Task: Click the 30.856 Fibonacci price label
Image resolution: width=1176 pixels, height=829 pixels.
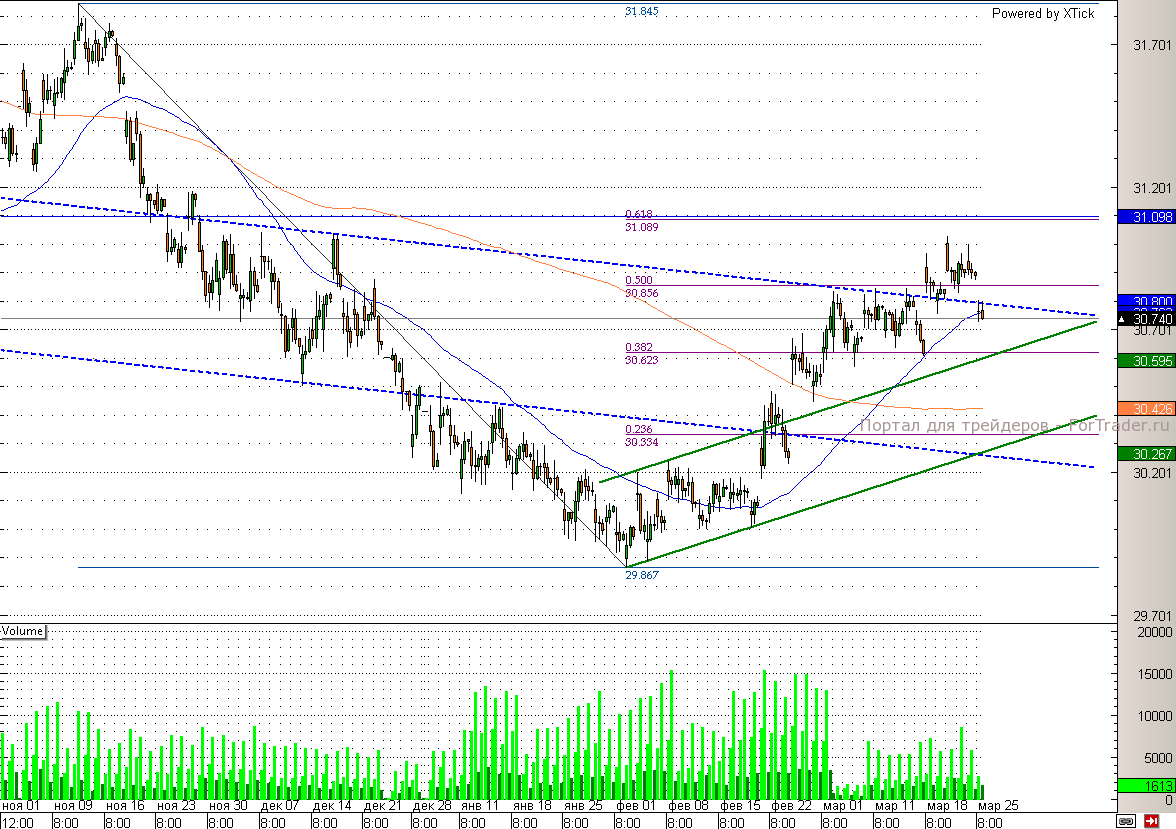Action: (x=641, y=293)
